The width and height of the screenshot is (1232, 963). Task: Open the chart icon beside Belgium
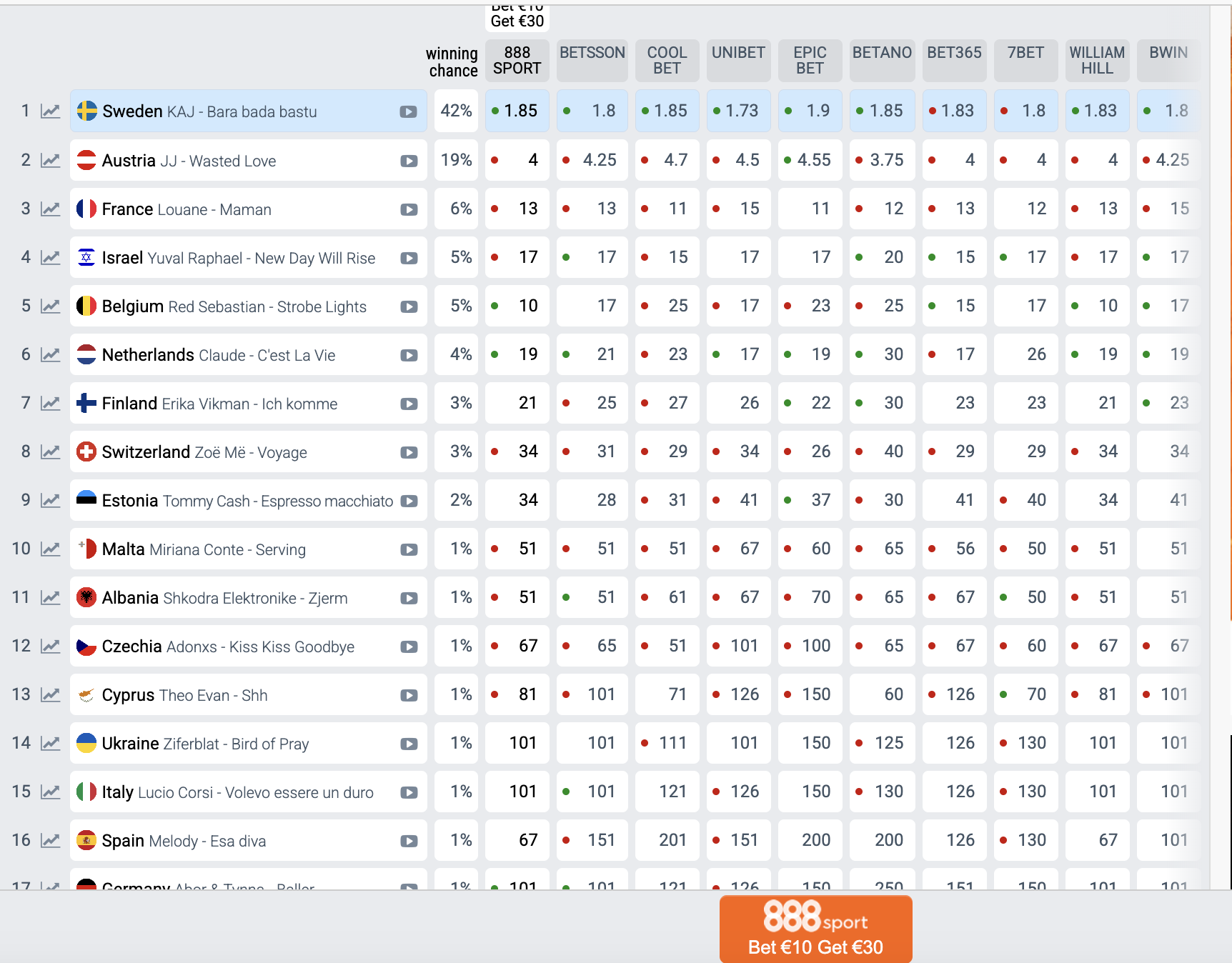point(50,306)
